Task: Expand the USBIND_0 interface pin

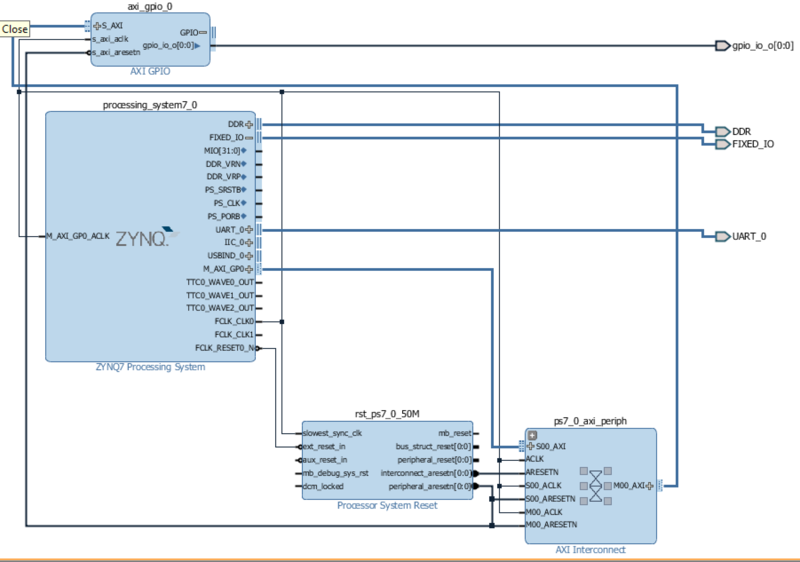Action: (249, 256)
